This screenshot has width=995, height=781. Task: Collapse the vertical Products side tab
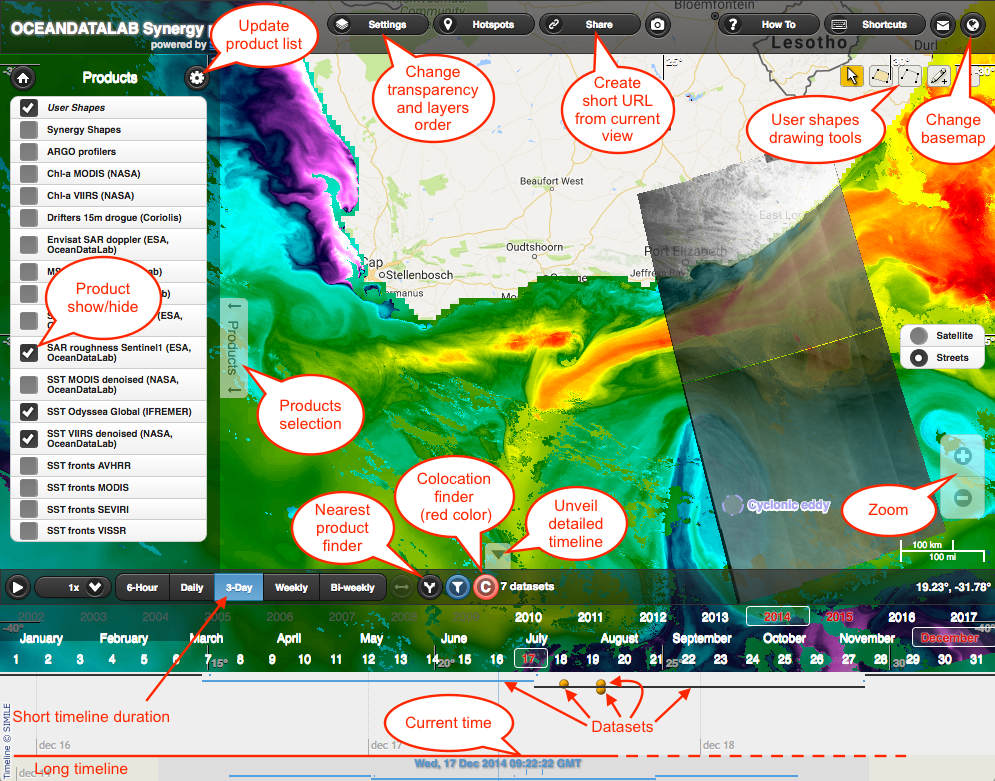(x=234, y=348)
